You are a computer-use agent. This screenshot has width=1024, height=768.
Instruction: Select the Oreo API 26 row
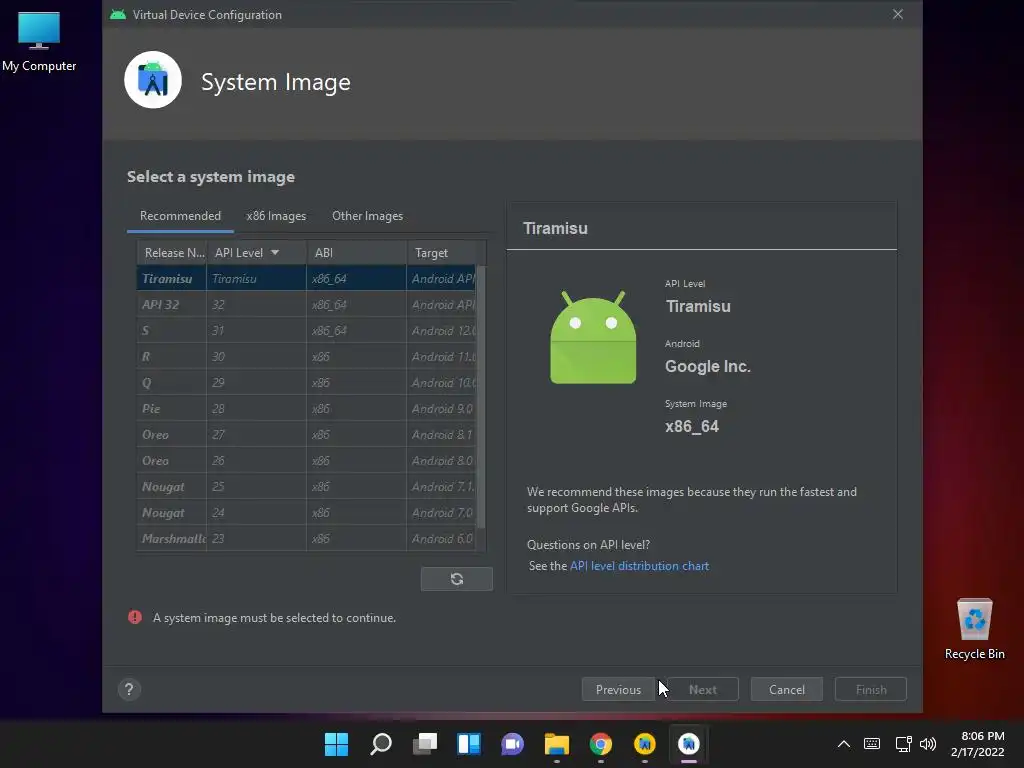[306, 461]
